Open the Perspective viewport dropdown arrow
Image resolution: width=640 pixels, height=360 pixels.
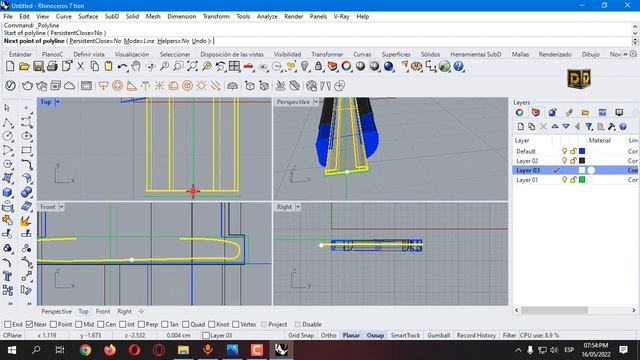pyautogui.click(x=316, y=102)
